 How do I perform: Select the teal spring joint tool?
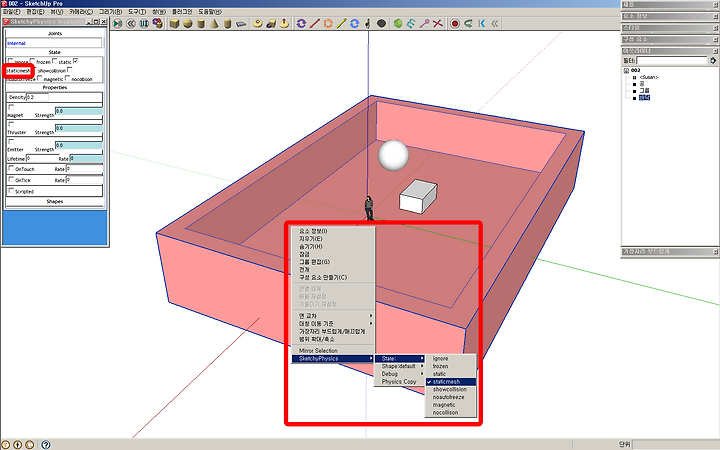click(x=411, y=23)
